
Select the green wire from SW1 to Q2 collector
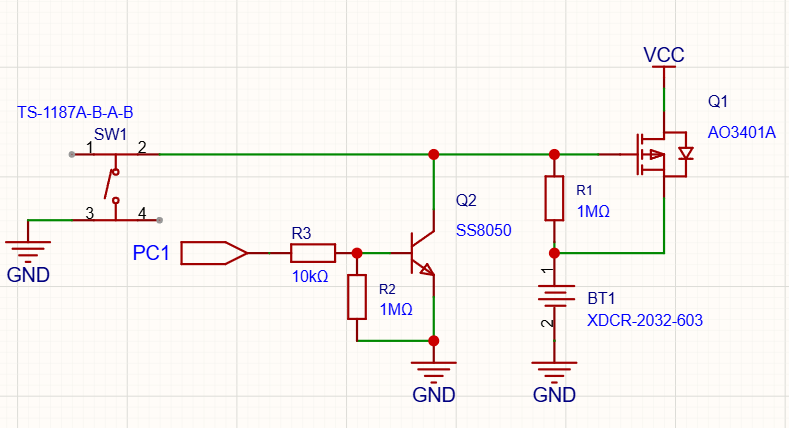click(x=297, y=154)
